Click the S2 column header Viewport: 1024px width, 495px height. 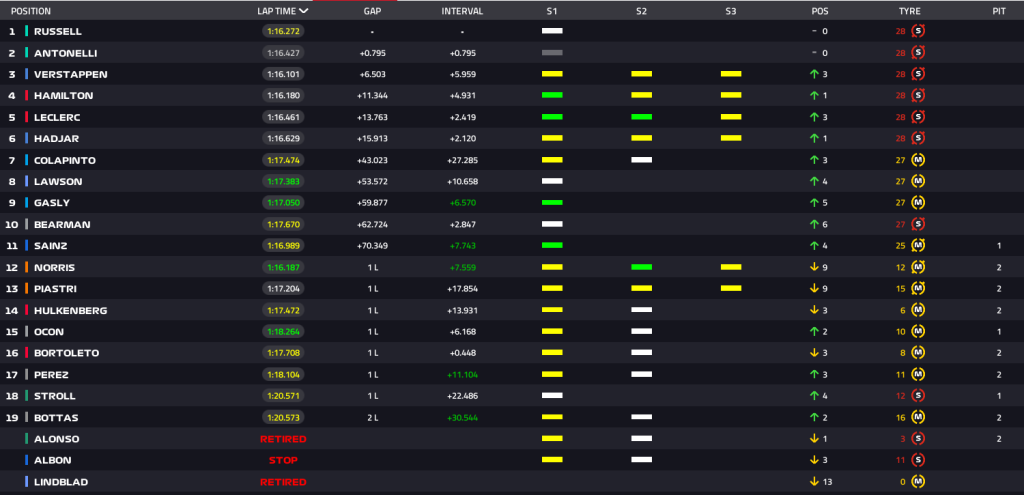(x=641, y=11)
